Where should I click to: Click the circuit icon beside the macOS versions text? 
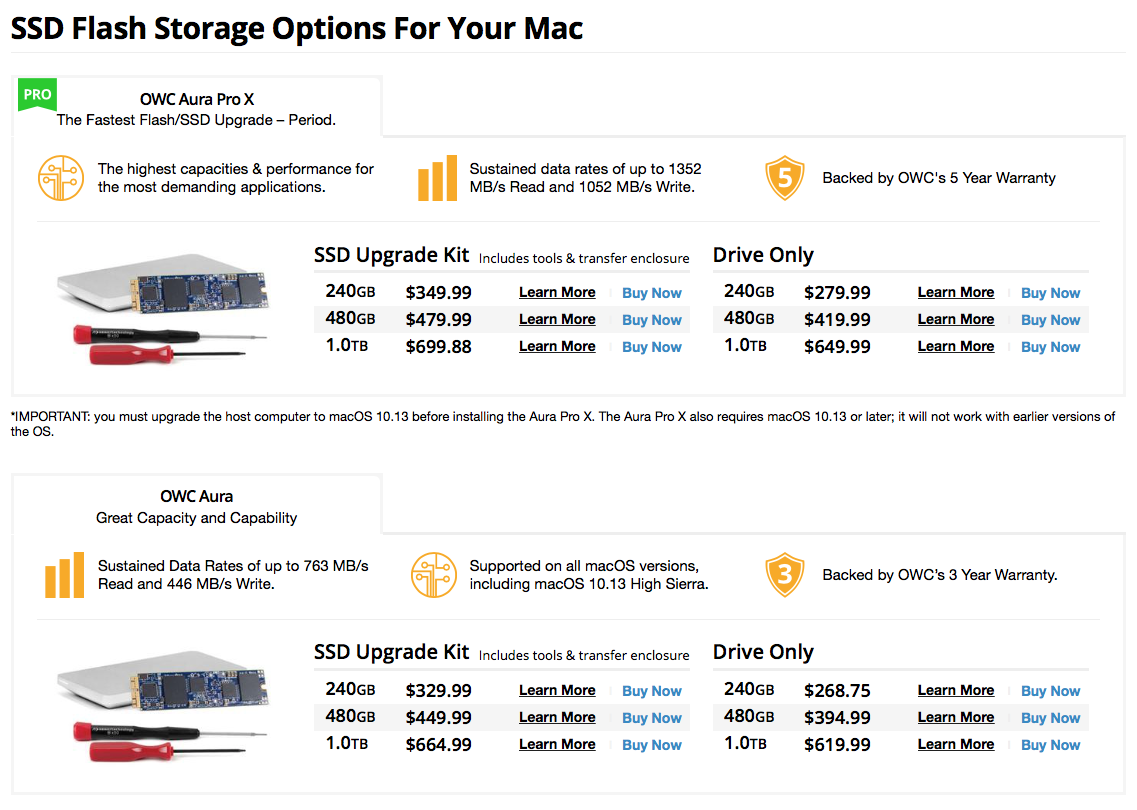(x=434, y=575)
